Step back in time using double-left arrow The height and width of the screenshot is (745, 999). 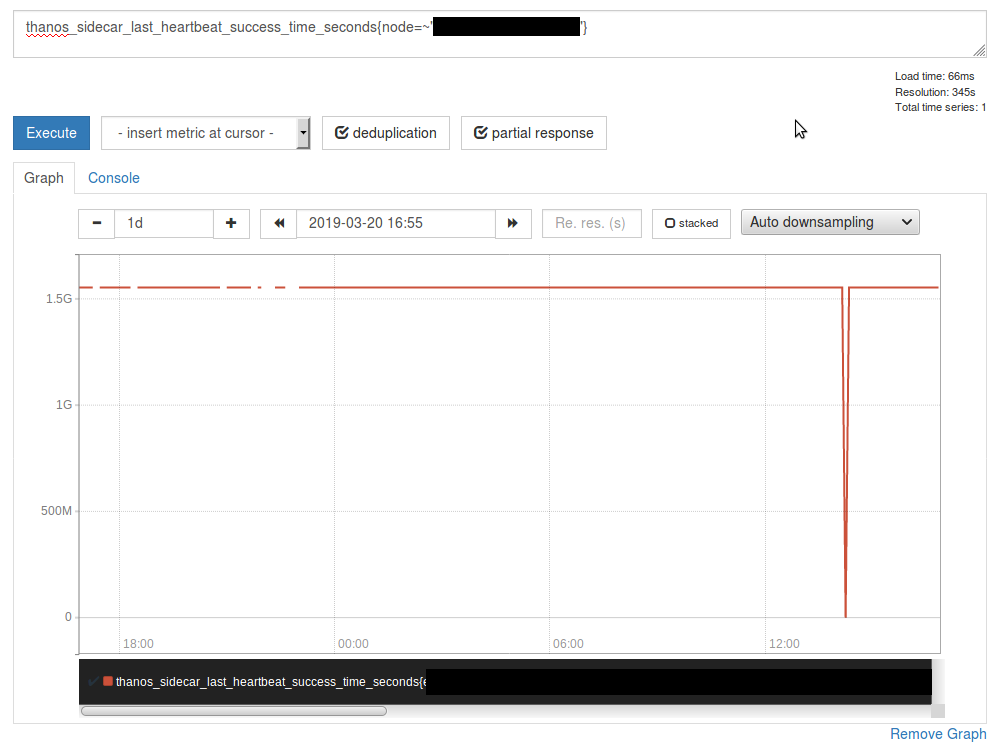coord(278,223)
